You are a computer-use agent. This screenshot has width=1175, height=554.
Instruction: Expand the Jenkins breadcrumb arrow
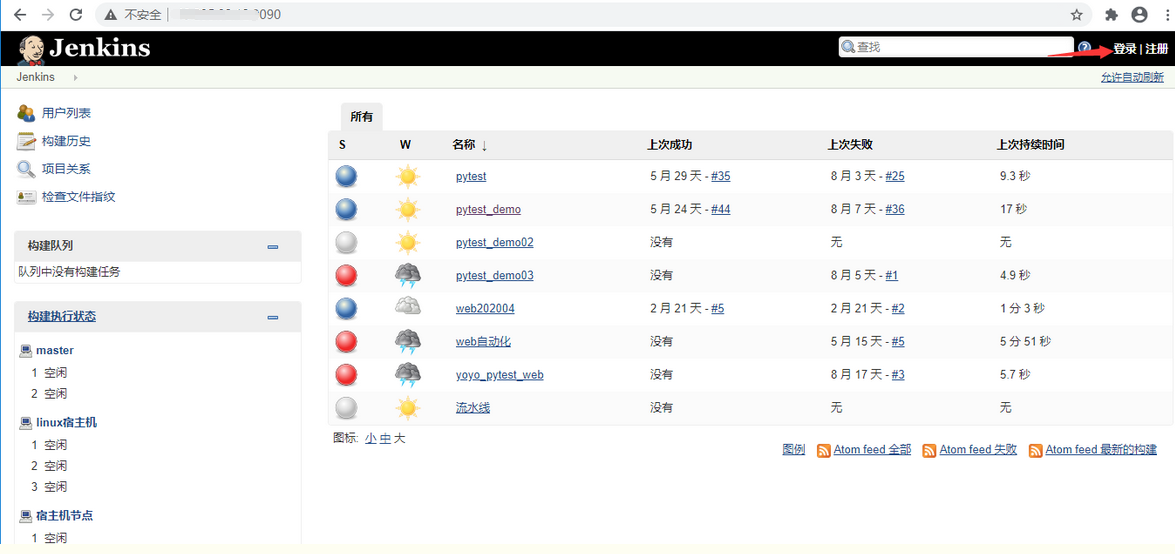click(76, 77)
